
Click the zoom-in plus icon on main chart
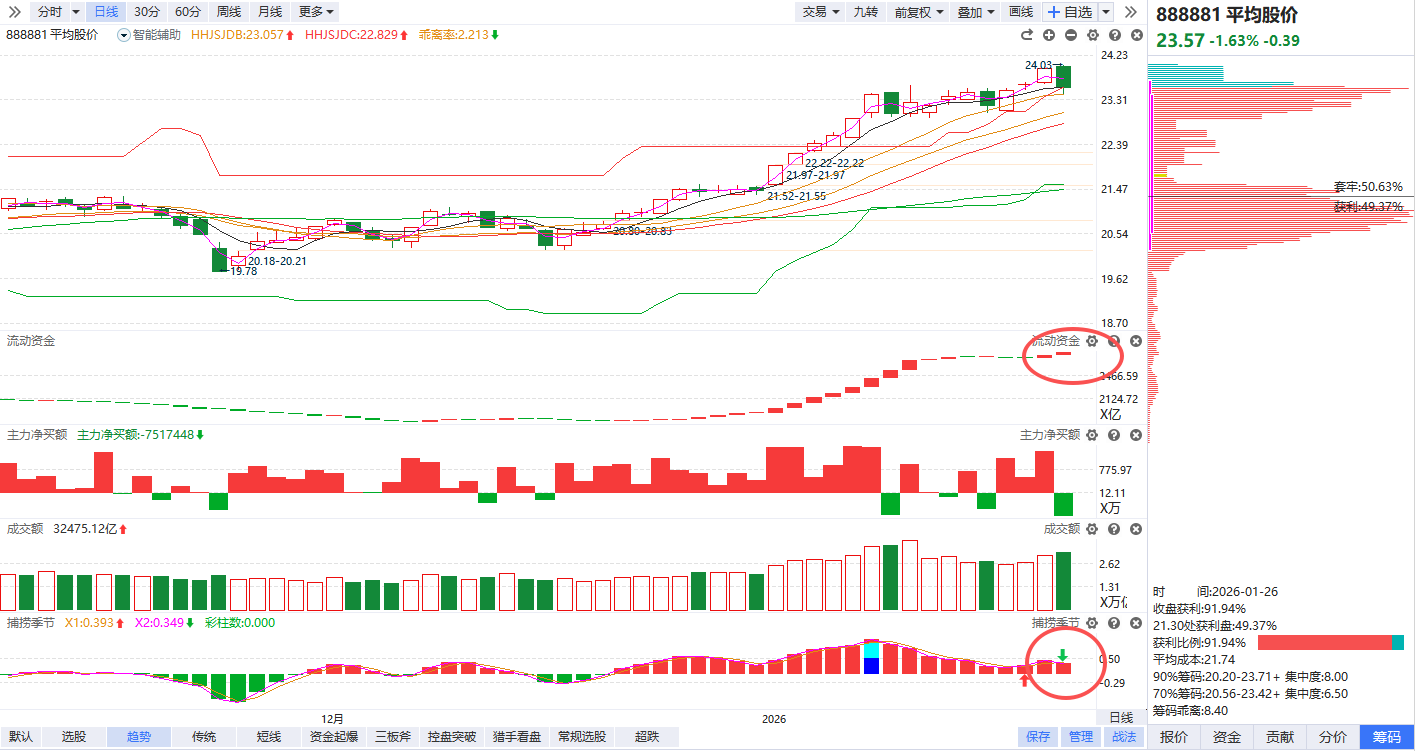(1049, 35)
